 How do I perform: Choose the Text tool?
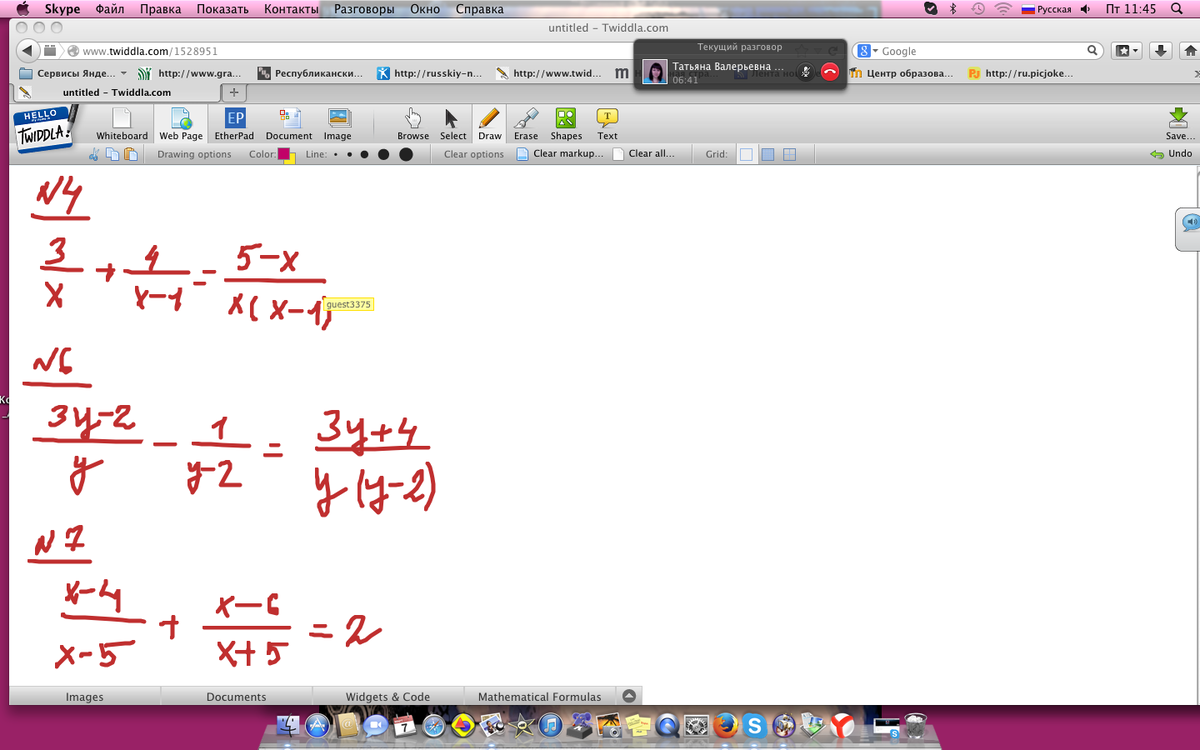click(x=607, y=124)
